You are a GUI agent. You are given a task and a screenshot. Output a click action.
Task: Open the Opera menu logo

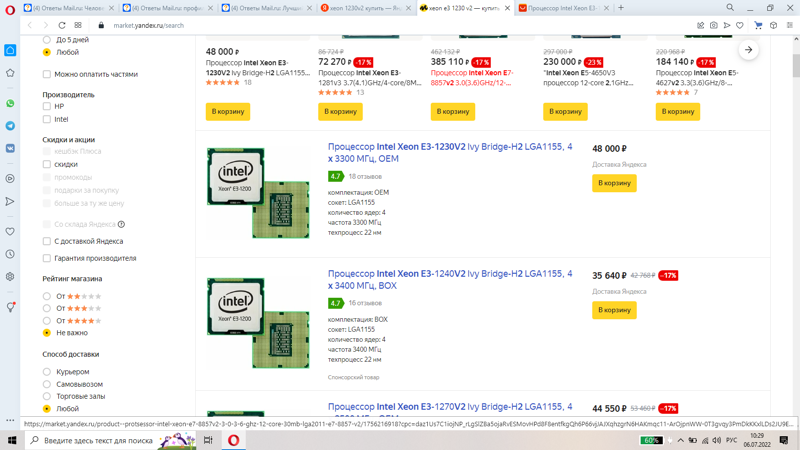click(10, 10)
